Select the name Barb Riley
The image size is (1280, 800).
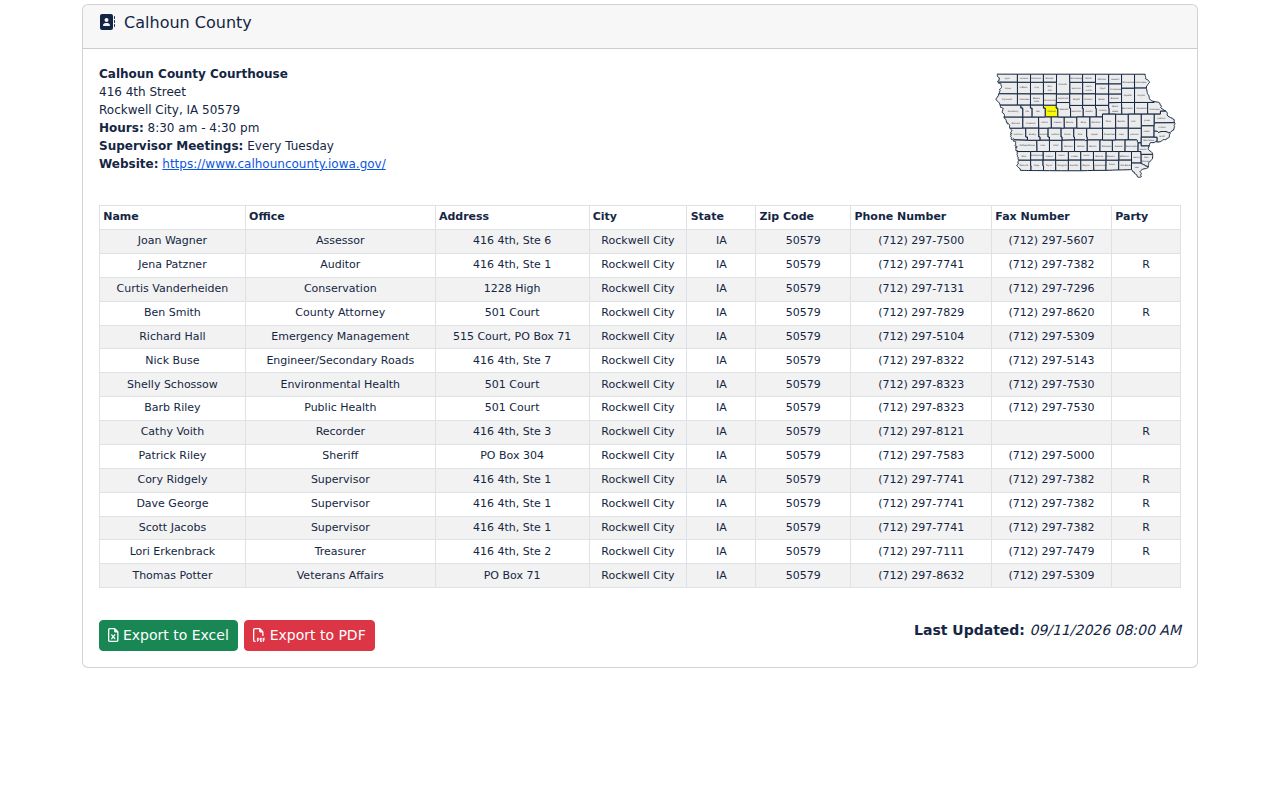pos(172,408)
